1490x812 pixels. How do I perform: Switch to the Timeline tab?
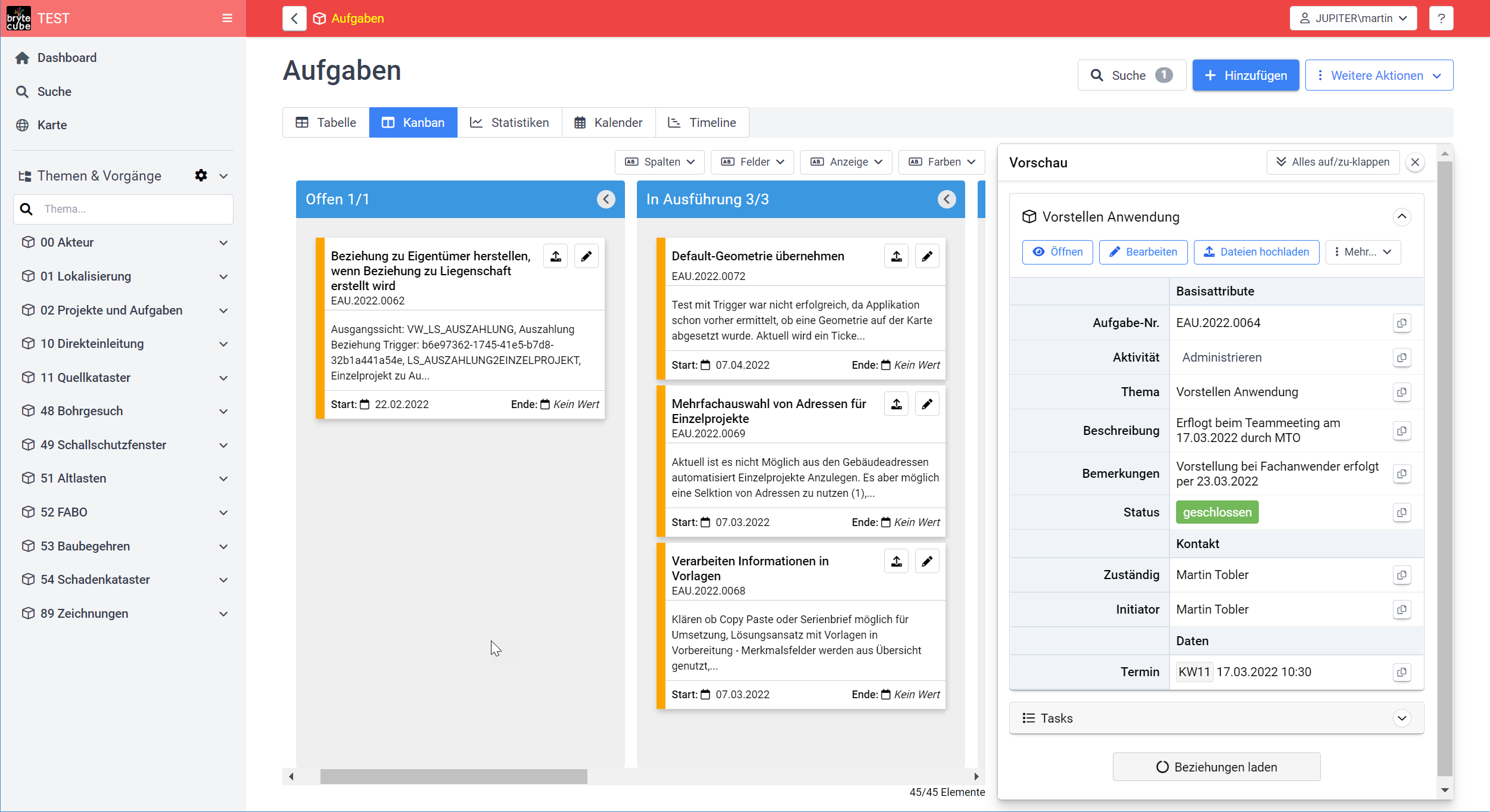point(702,123)
